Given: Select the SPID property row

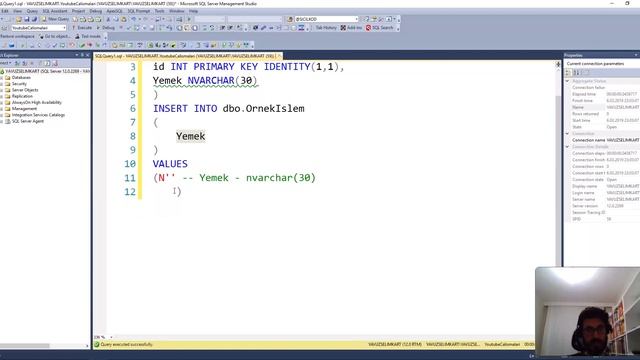Looking at the screenshot, I should 605,219.
